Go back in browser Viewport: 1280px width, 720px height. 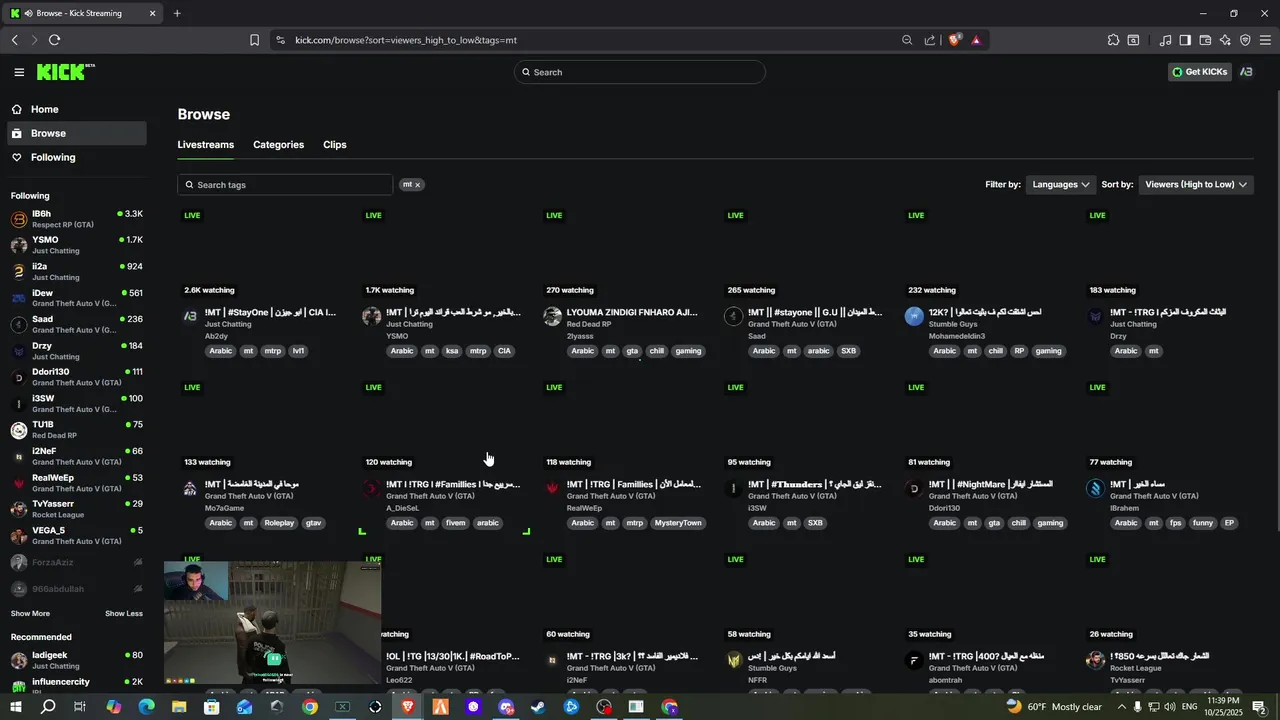pos(14,40)
